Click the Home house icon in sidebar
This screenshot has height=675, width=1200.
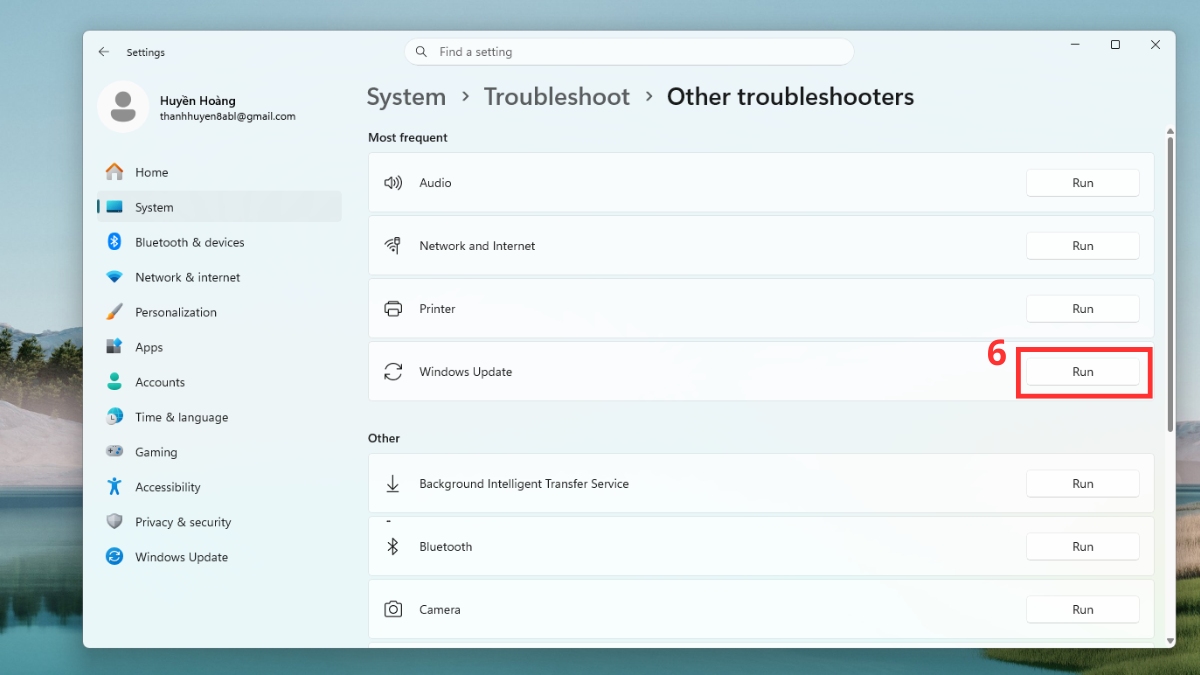click(115, 172)
